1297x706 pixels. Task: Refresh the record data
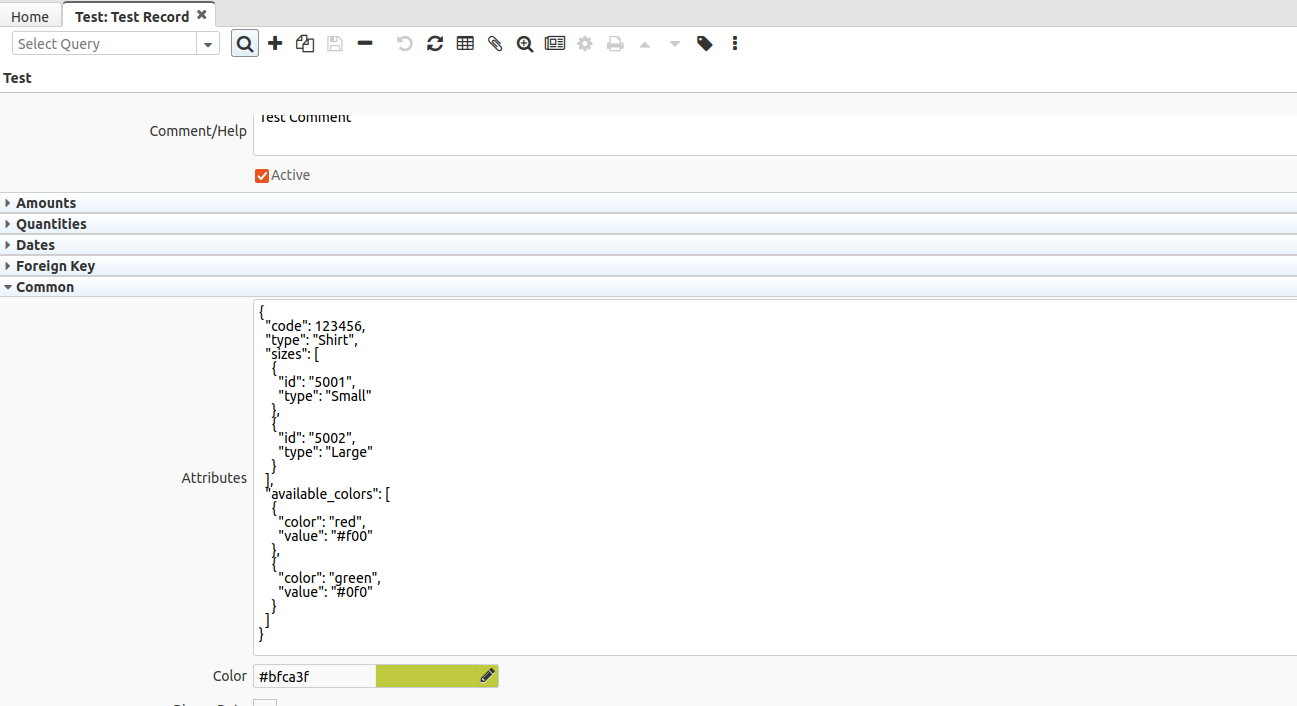pos(435,44)
